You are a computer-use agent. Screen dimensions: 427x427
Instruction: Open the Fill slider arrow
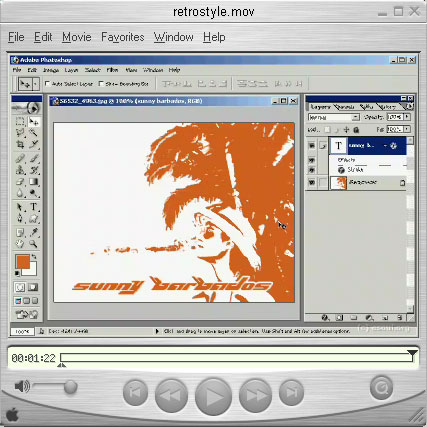[x=407, y=129]
